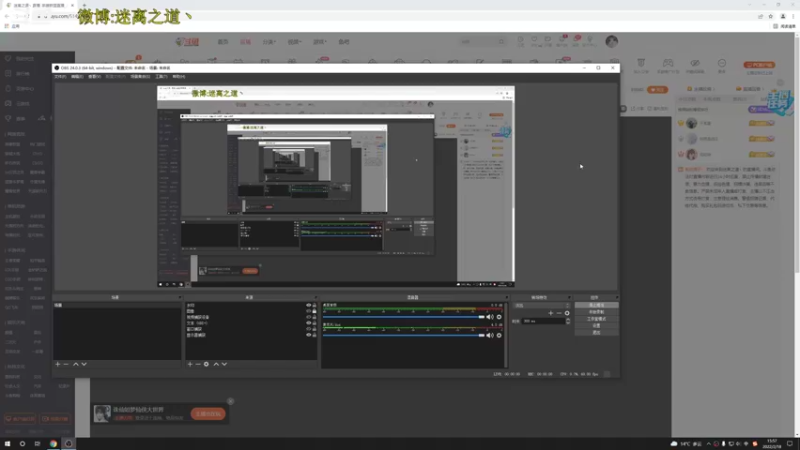Open the scene transition type dropdown
Screen dimensions: 800x450
[x=542, y=305]
